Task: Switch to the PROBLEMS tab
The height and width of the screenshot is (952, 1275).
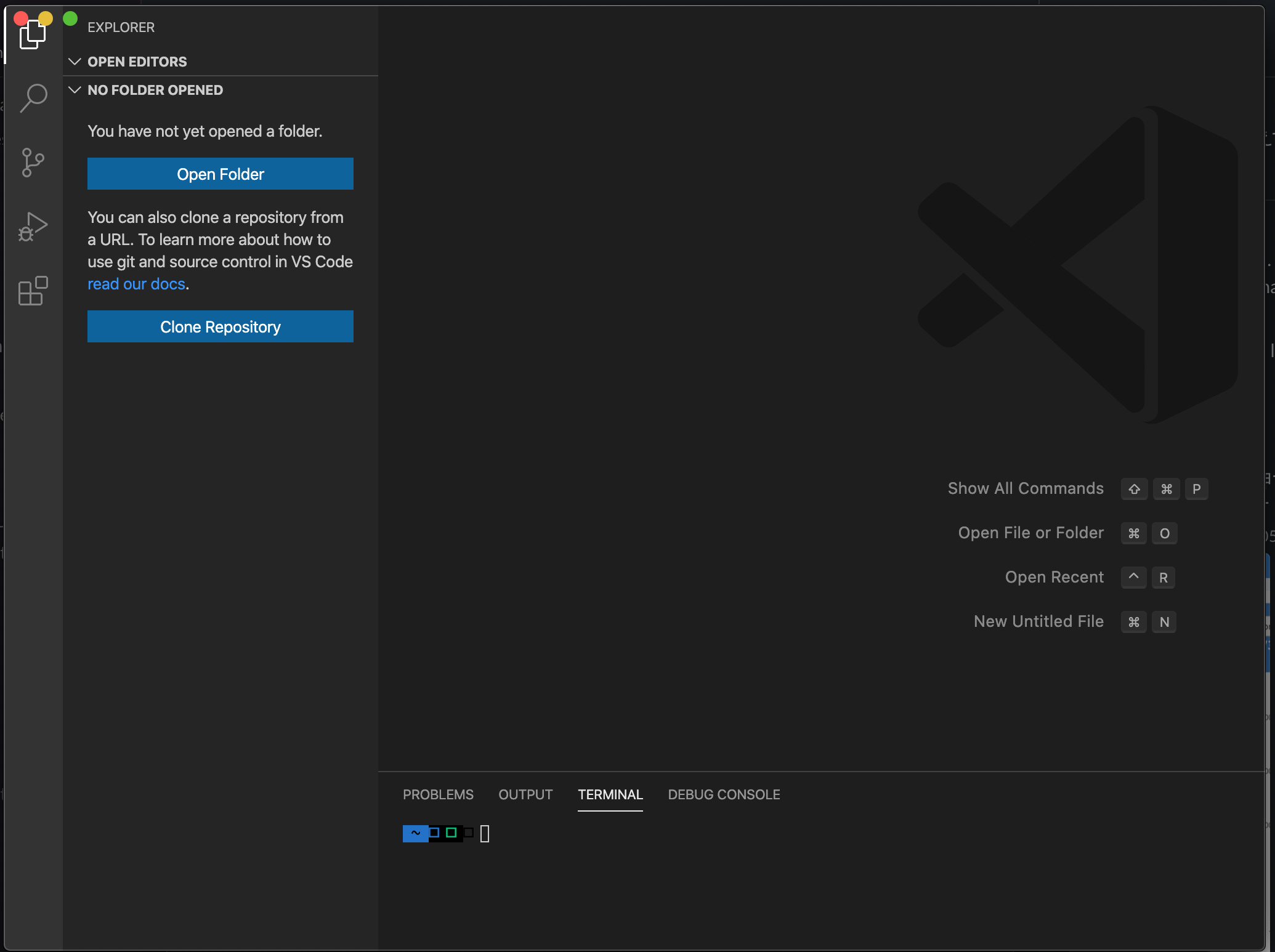Action: [438, 794]
